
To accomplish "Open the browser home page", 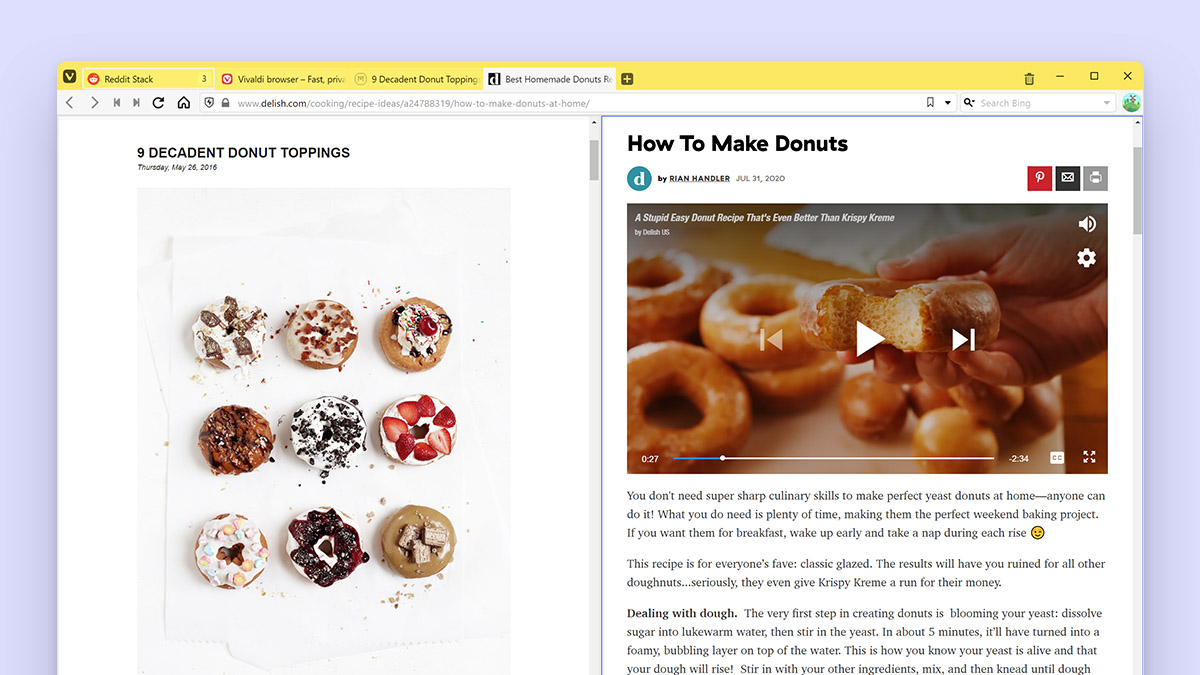I will 183,102.
